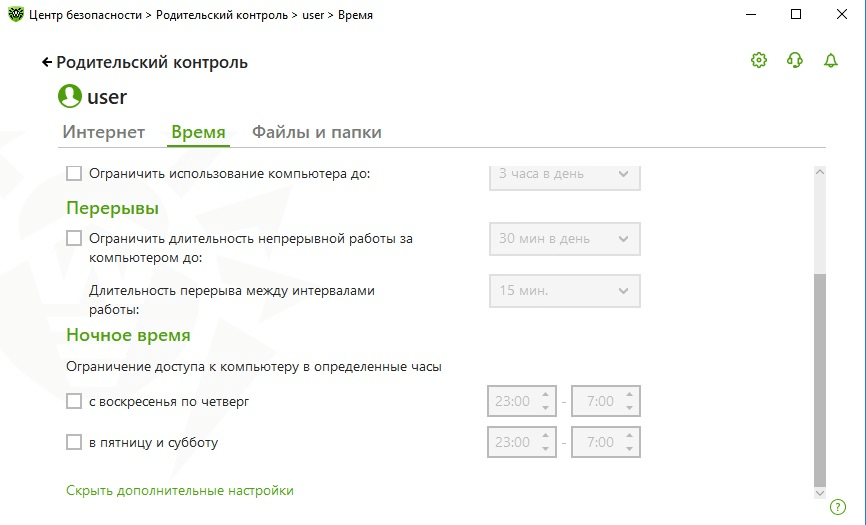866x525 pixels.
Task: Open the '3 часа в день' dropdown
Action: point(564,174)
